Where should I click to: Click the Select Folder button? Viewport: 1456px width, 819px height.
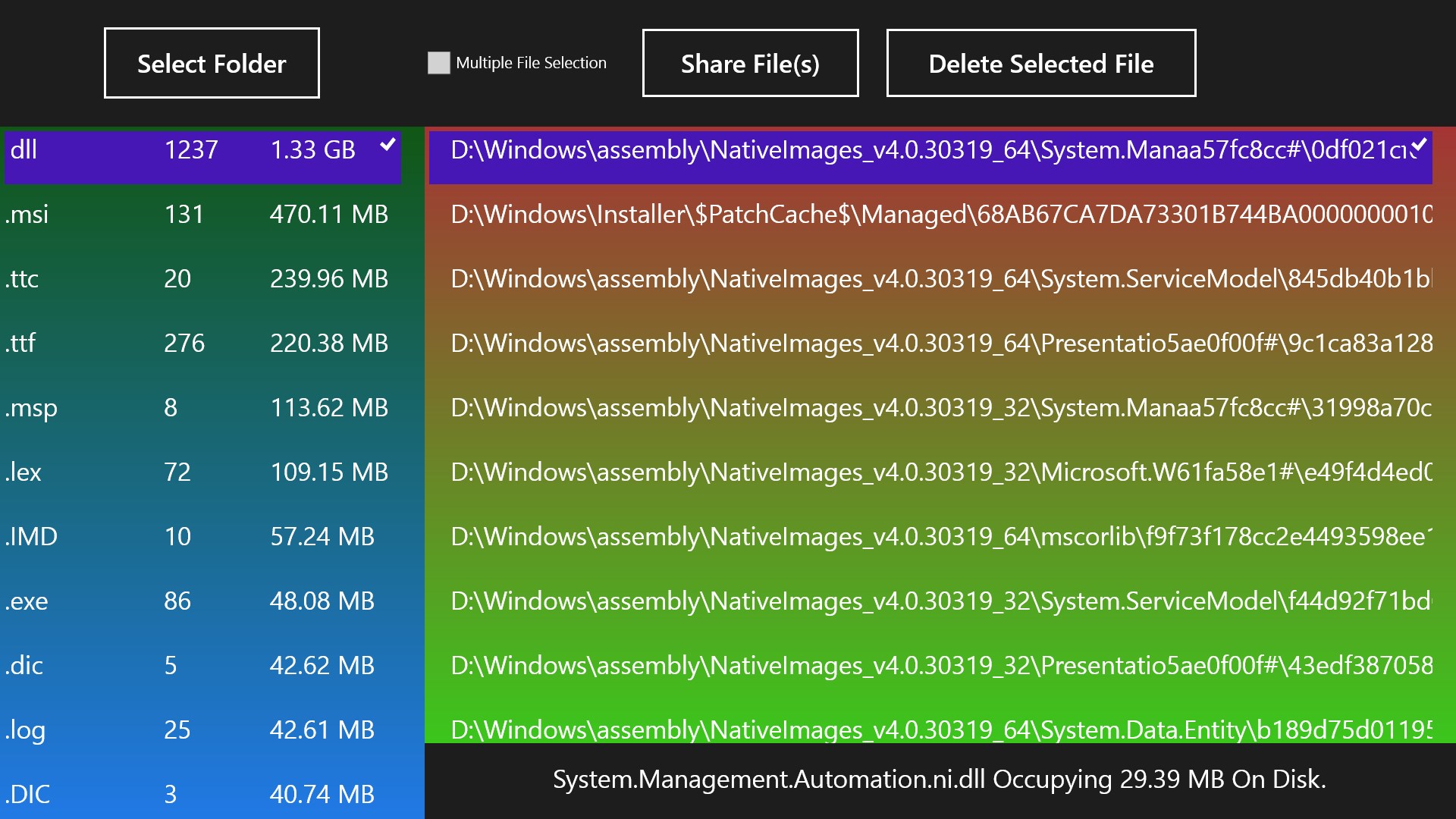click(212, 63)
